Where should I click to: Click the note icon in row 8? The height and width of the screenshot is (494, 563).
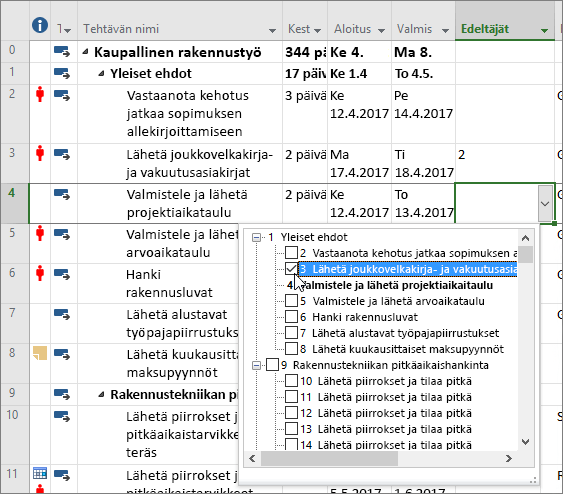(x=40, y=353)
